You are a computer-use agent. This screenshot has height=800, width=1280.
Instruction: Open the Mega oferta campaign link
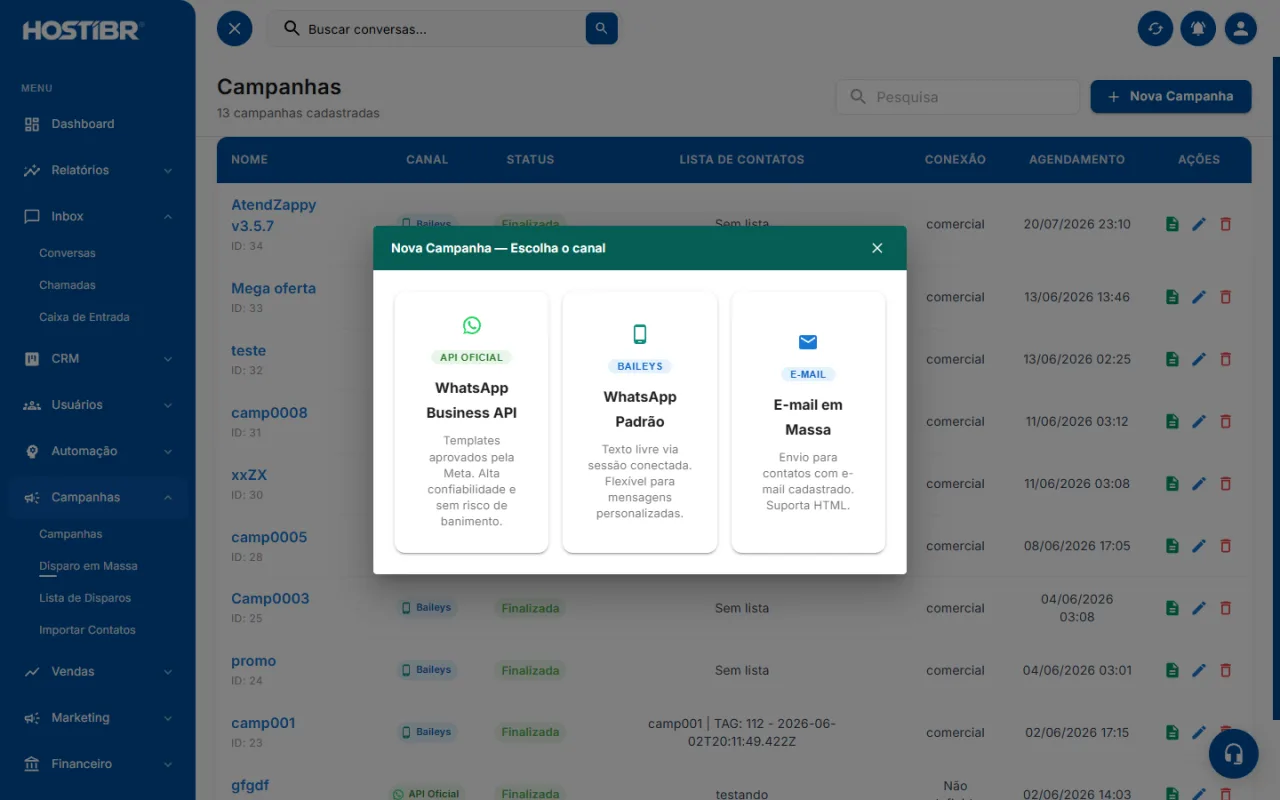point(273,288)
